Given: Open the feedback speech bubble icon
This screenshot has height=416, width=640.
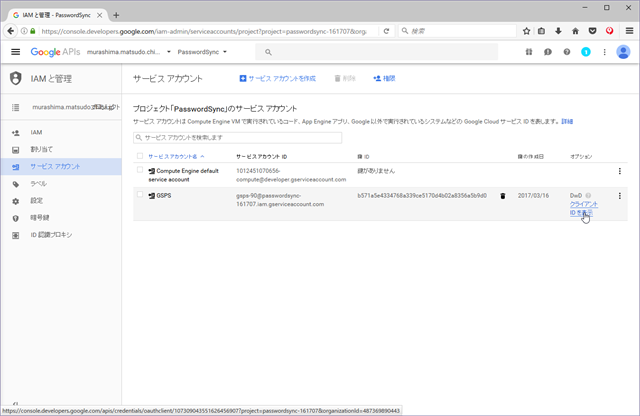Looking at the screenshot, I should pos(548,52).
